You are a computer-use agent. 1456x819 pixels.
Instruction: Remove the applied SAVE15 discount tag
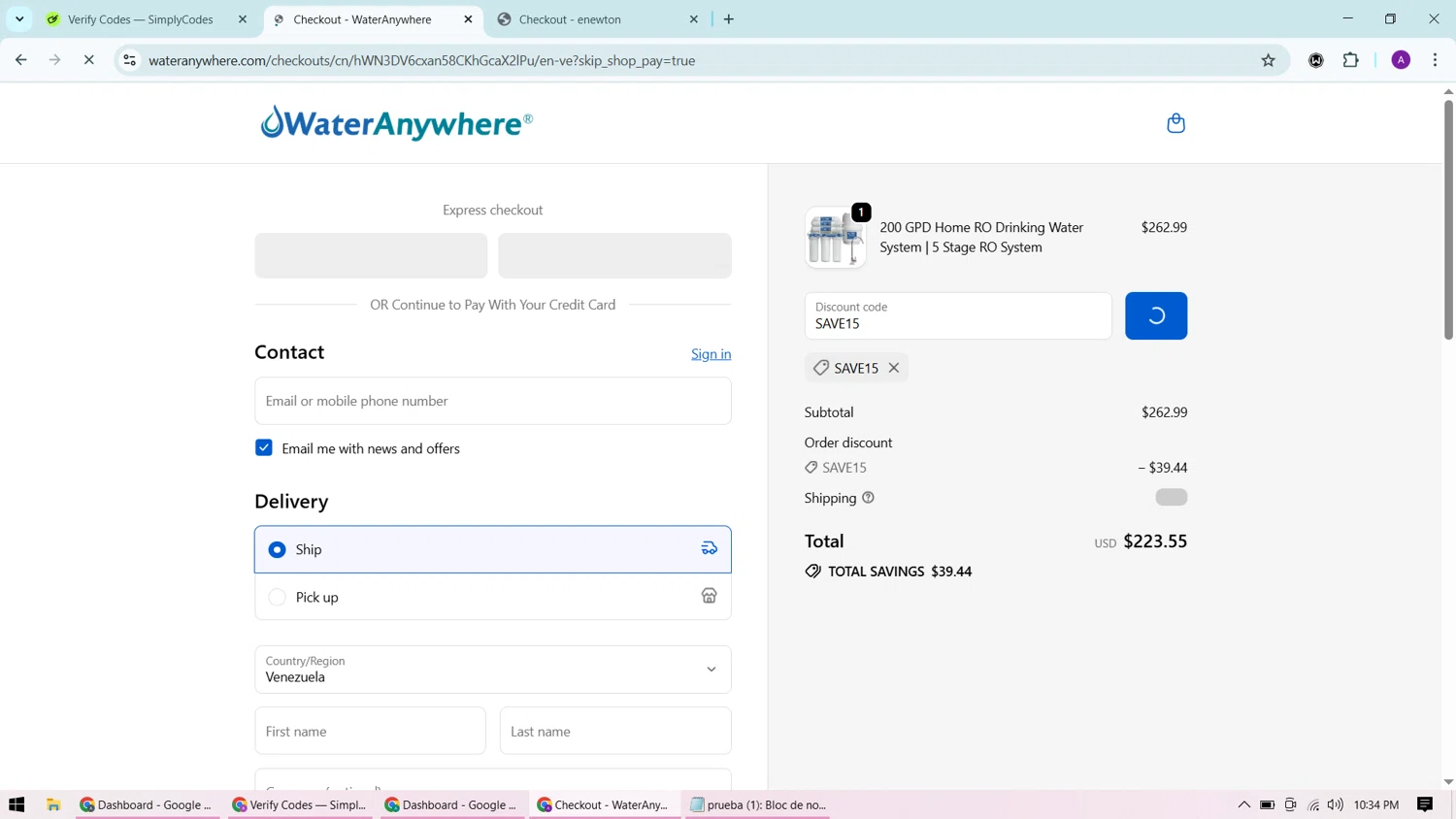pyautogui.click(x=894, y=368)
